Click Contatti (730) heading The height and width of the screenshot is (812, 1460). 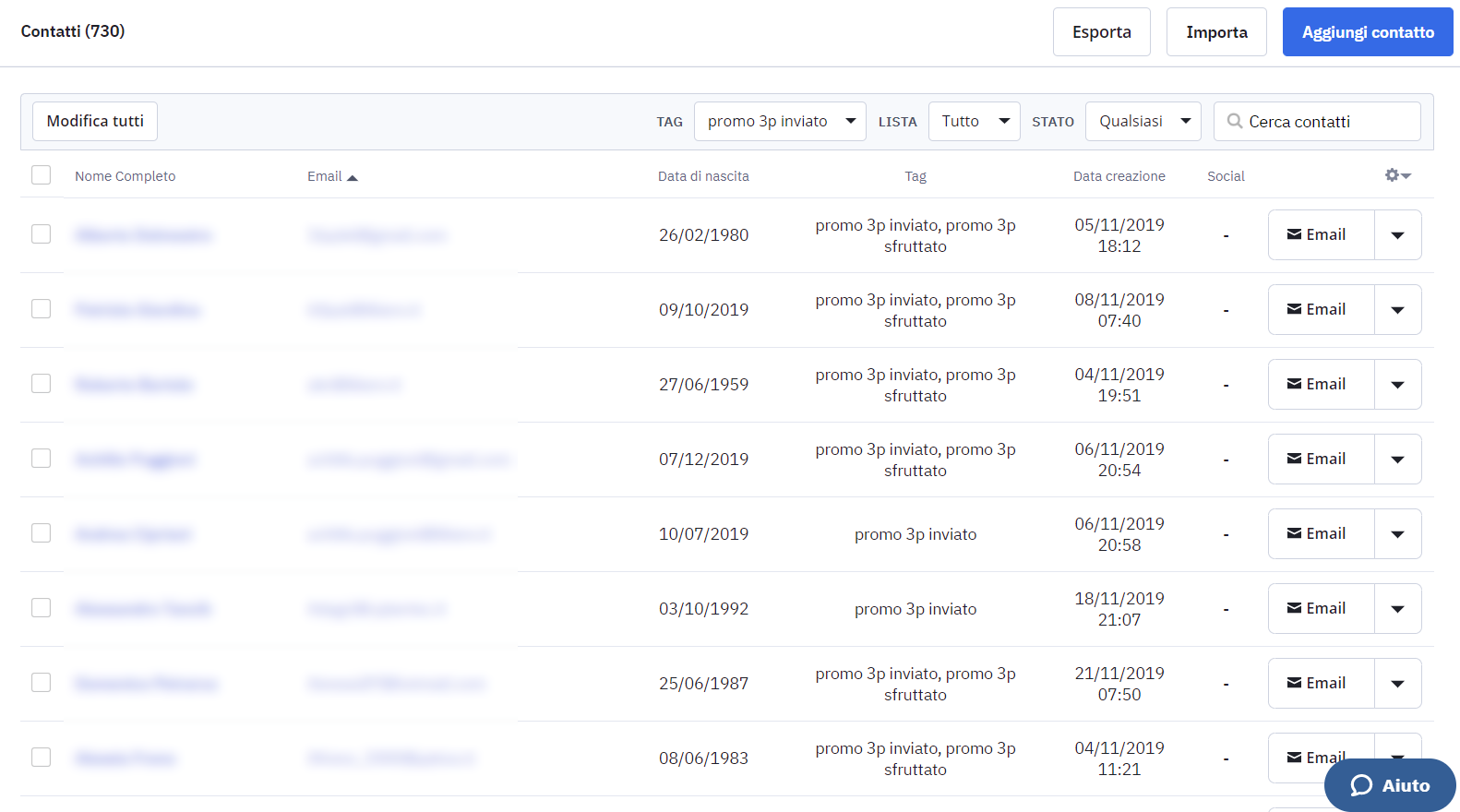point(73,31)
